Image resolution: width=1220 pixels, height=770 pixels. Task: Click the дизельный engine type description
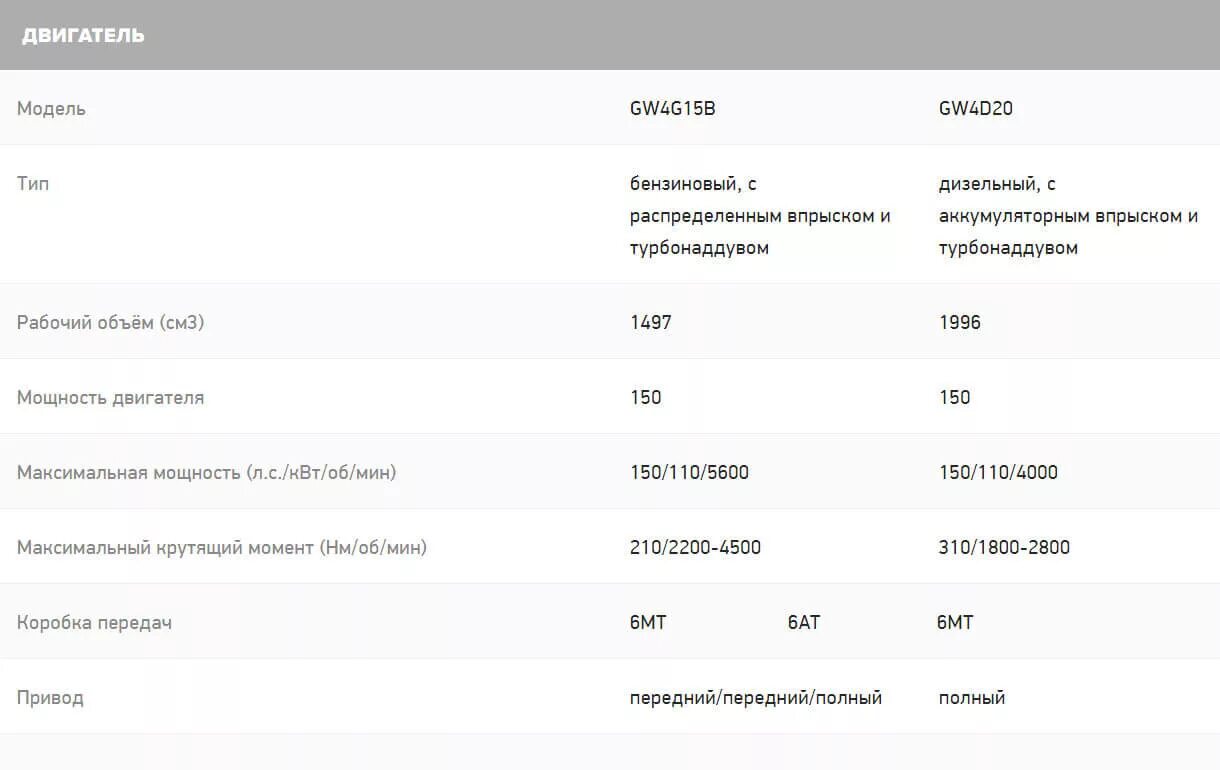coord(1068,216)
